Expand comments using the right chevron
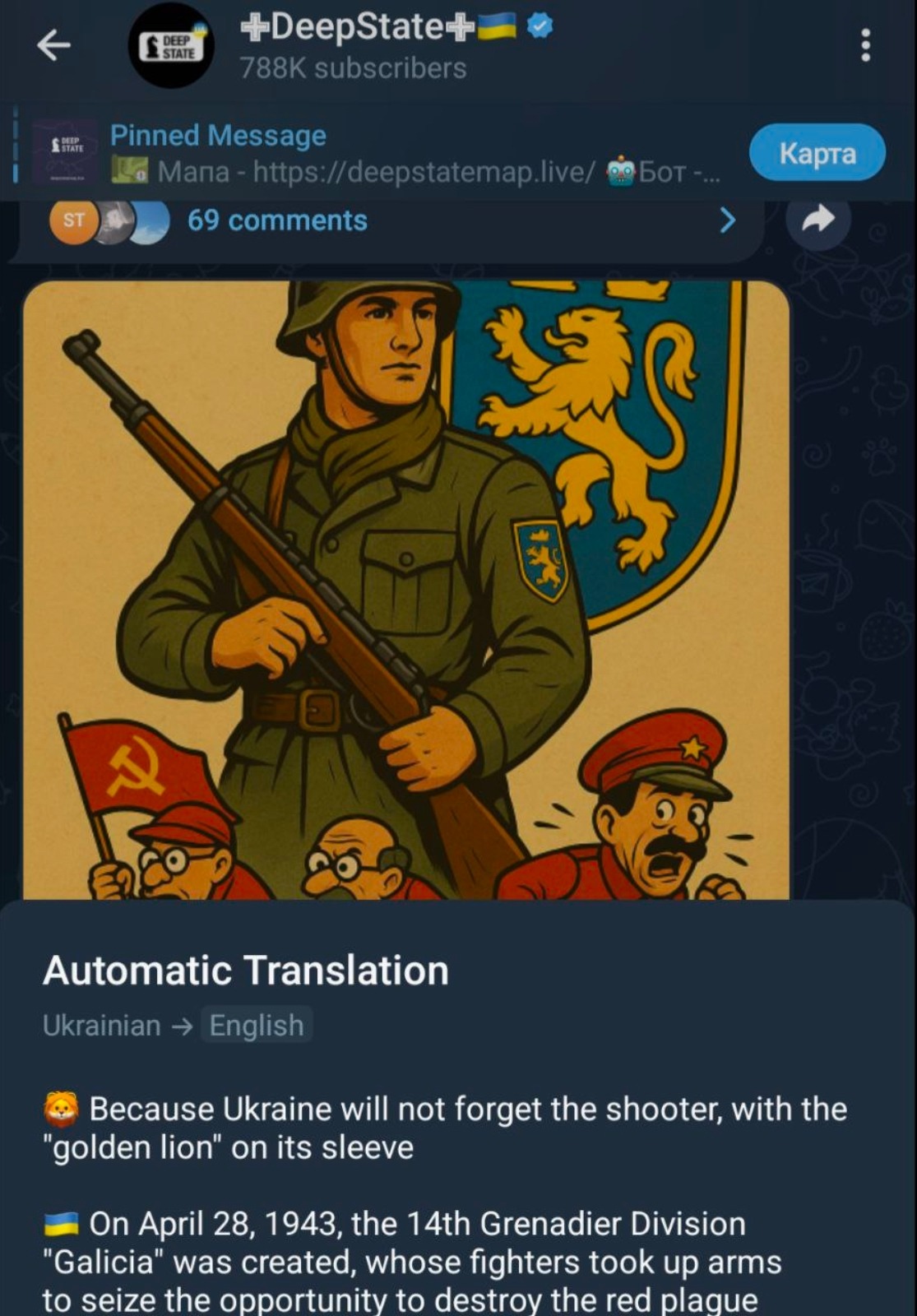Screen dimensions: 917x1316 point(727,220)
